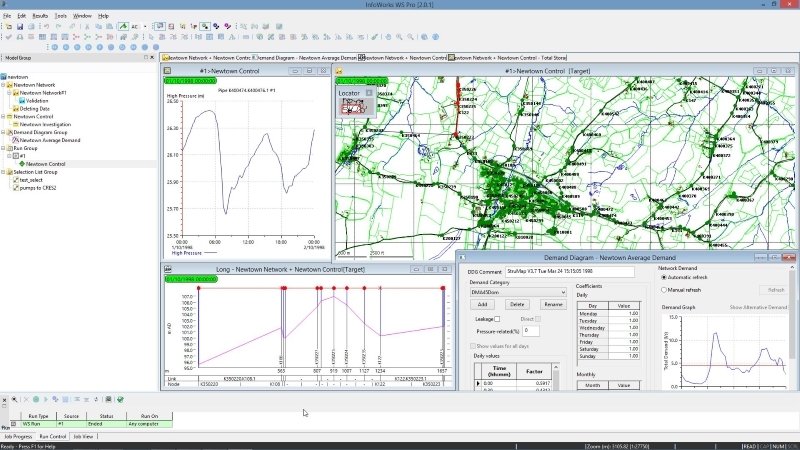The image size is (800, 450).
Task: Select the Manual refresh radio button
Action: pos(664,290)
